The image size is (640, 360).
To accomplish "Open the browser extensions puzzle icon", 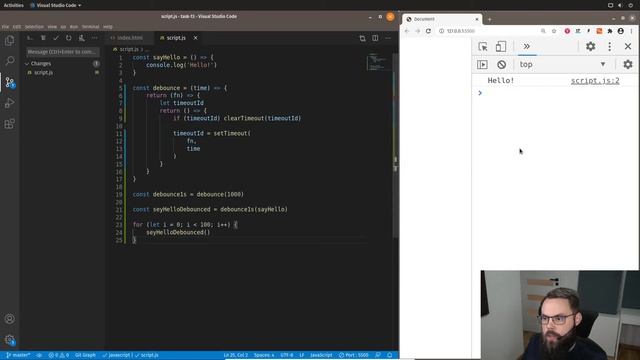I will click(x=610, y=31).
